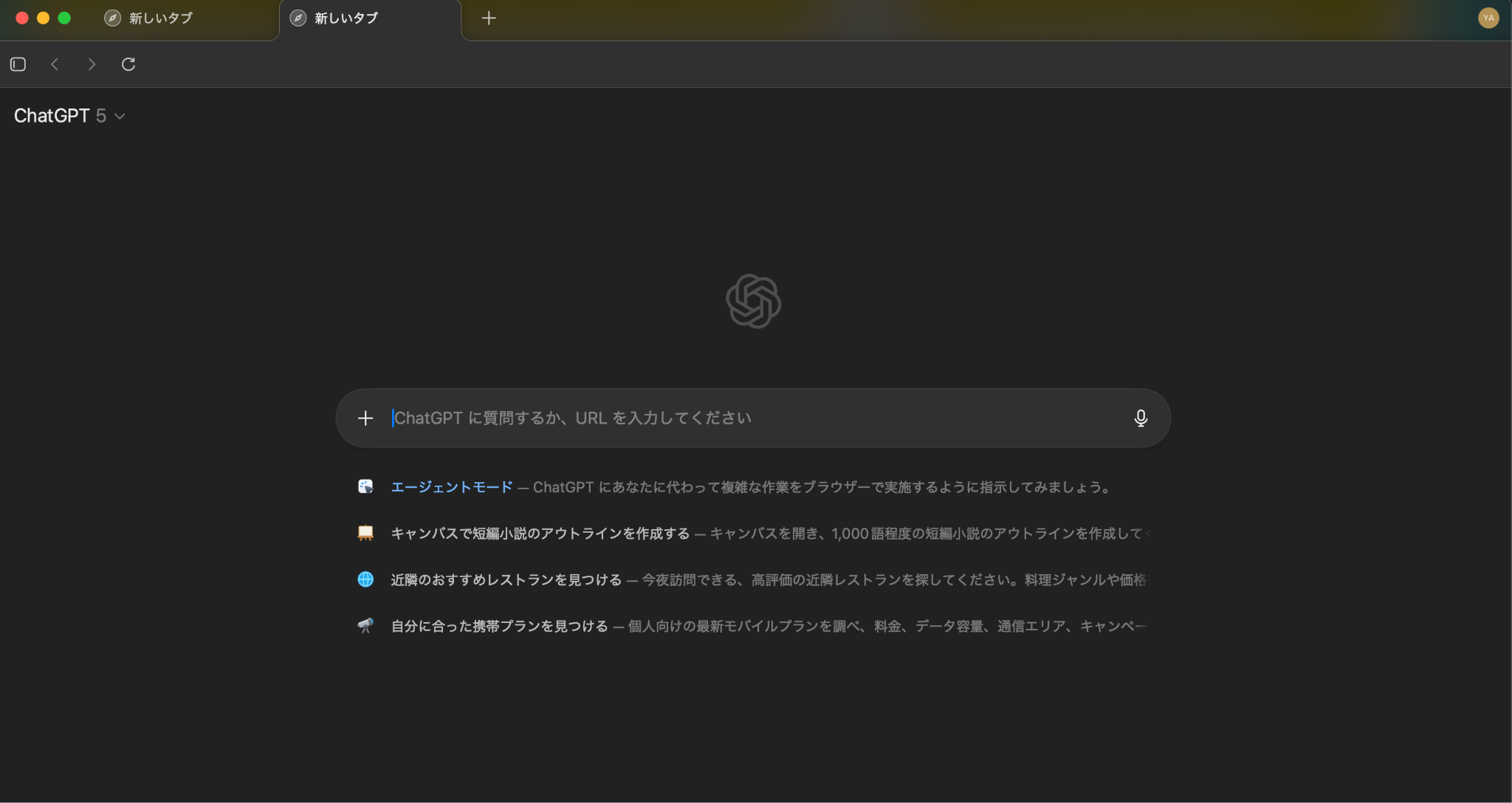Click the ChatGPT logo in center

753,301
